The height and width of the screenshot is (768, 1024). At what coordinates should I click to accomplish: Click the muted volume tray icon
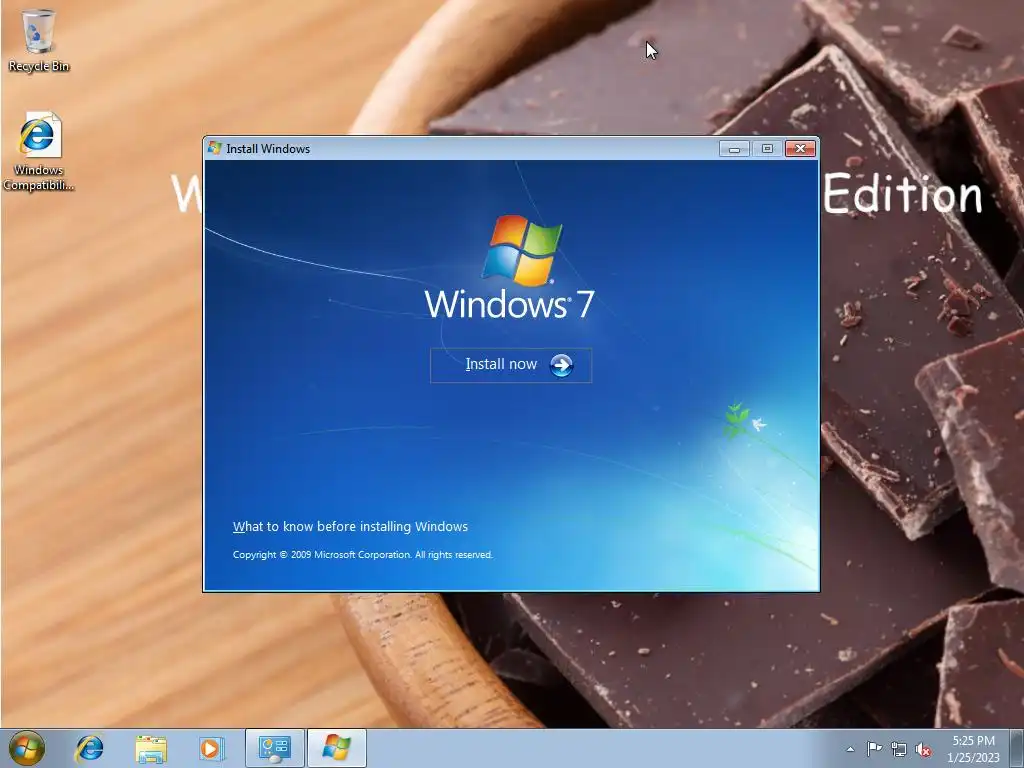coord(923,749)
